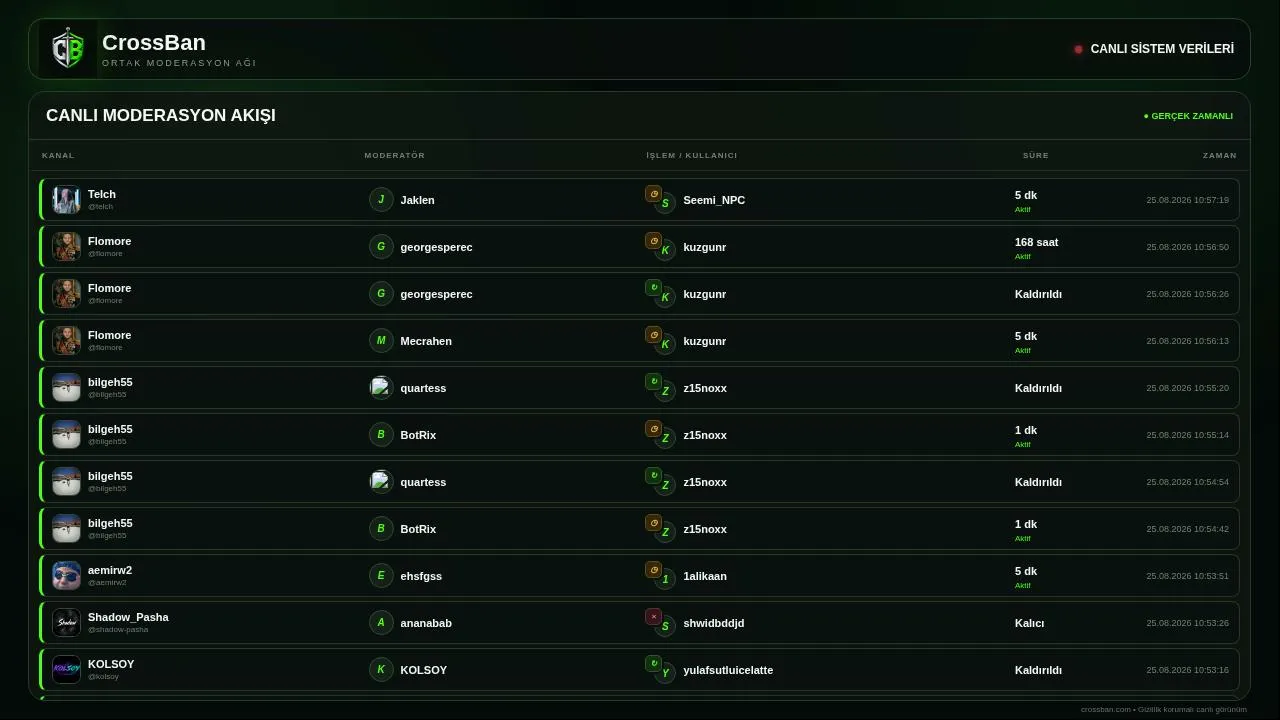Open user 1alikaan's name link
The width and height of the screenshot is (1280, 720).
pos(705,576)
